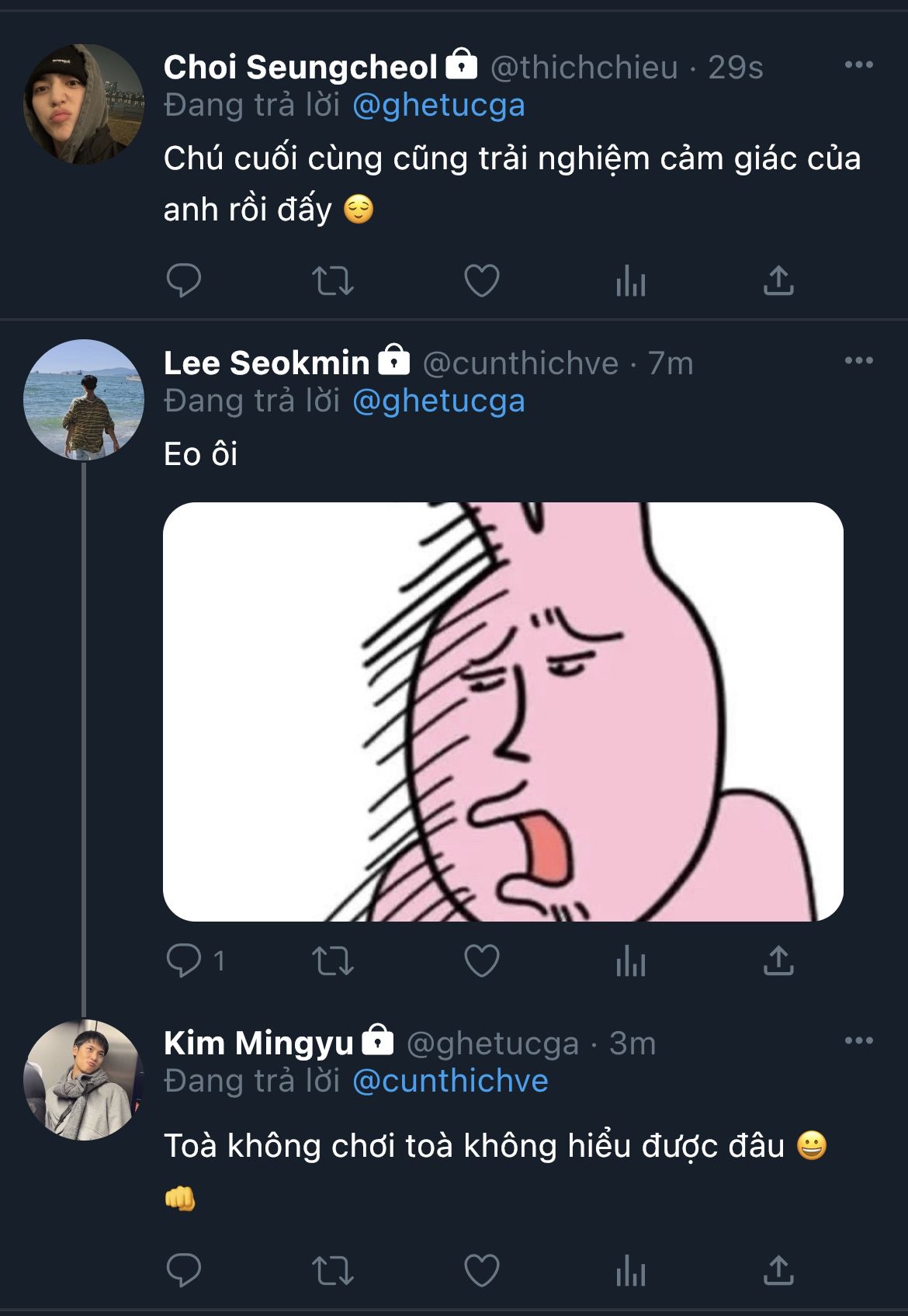Open @ghetucga link under Choi Seungcheol
Image resolution: width=908 pixels, height=1316 pixels.
(x=438, y=106)
